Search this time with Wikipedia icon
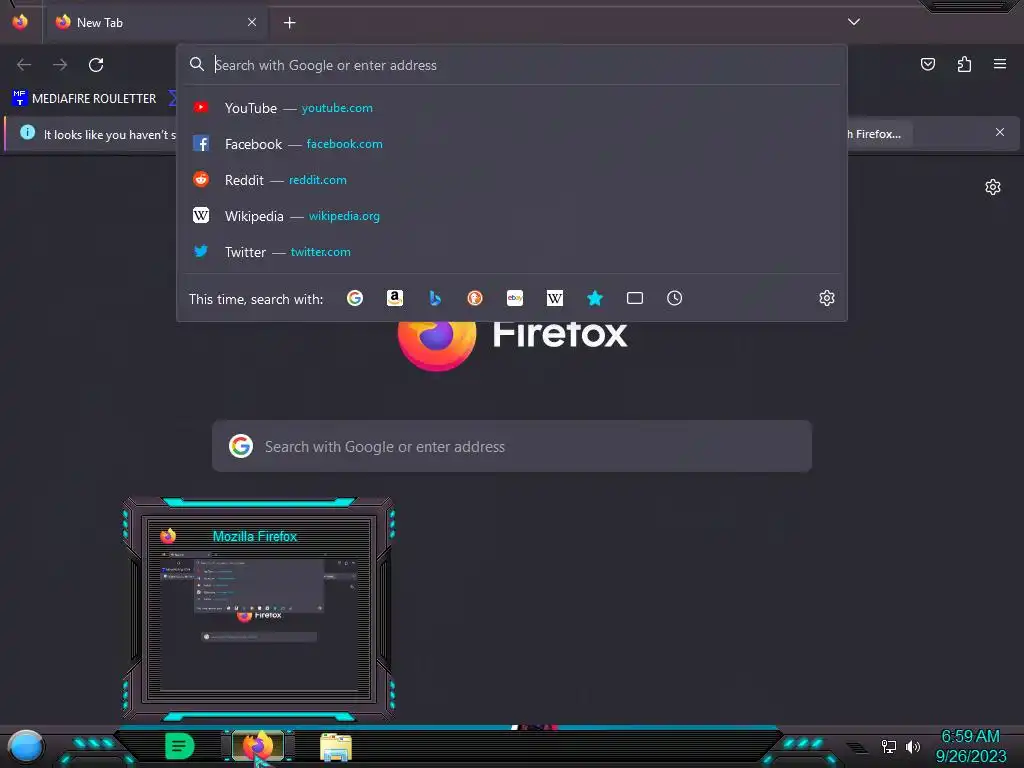The height and width of the screenshot is (768, 1024). (x=554, y=298)
